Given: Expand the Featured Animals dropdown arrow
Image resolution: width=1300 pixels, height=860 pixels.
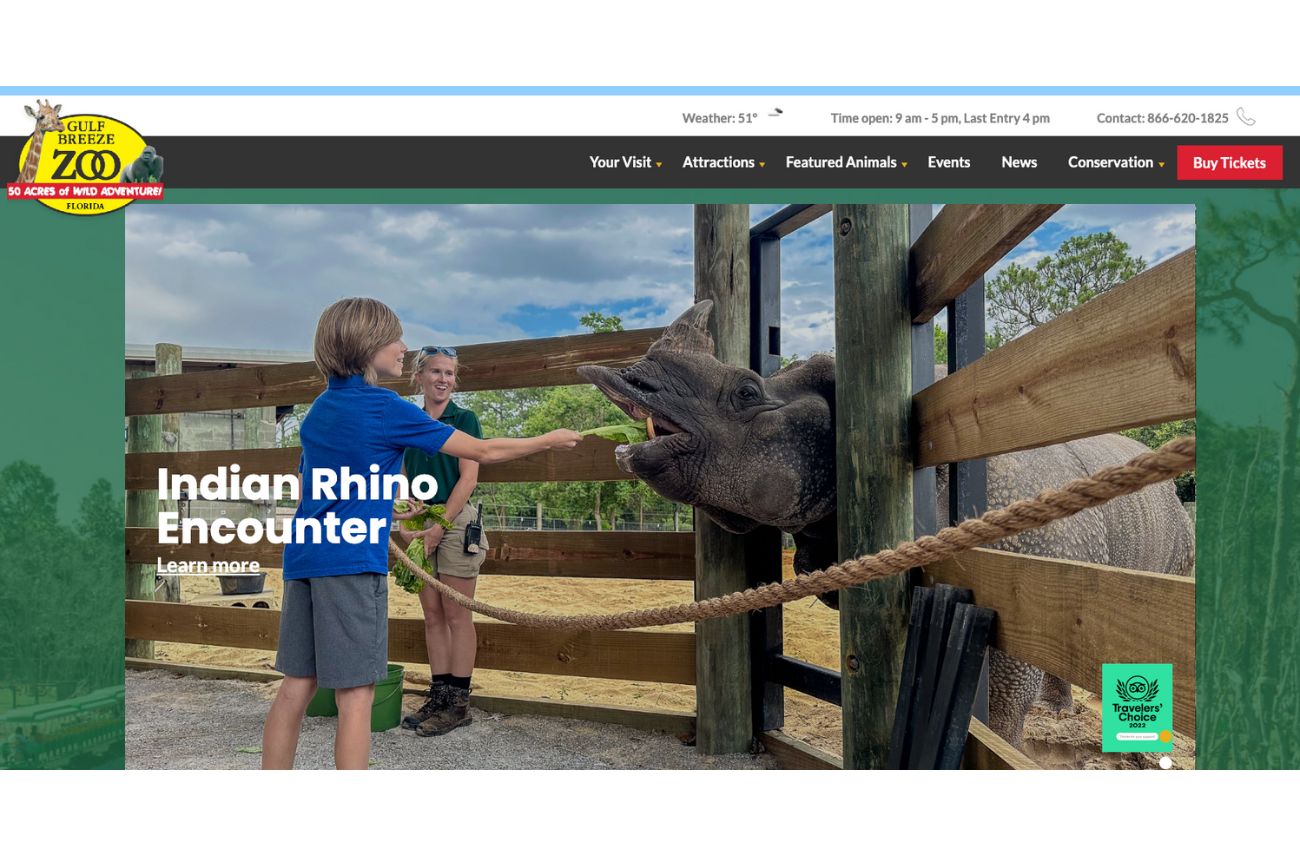Looking at the screenshot, I should [904, 164].
